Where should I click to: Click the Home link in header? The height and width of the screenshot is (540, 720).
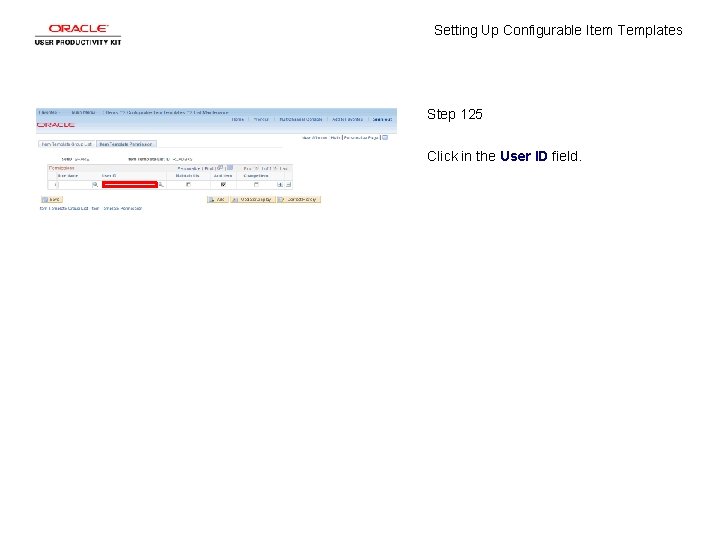click(237, 119)
